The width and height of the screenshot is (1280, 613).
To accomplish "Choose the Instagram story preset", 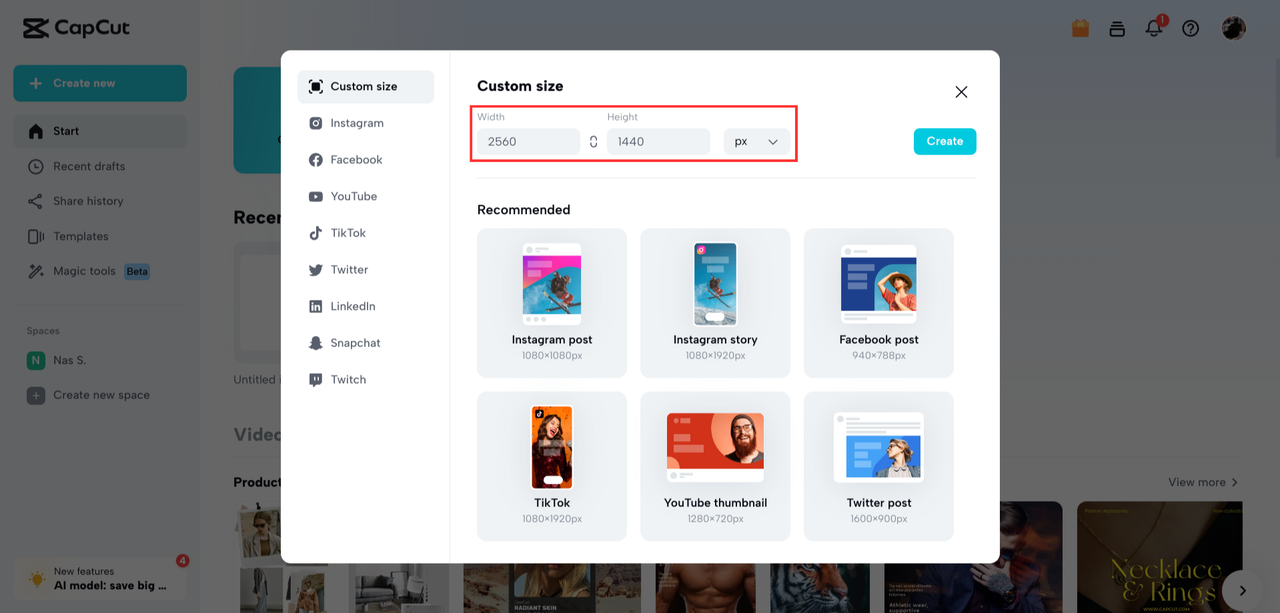I will pyautogui.click(x=715, y=303).
